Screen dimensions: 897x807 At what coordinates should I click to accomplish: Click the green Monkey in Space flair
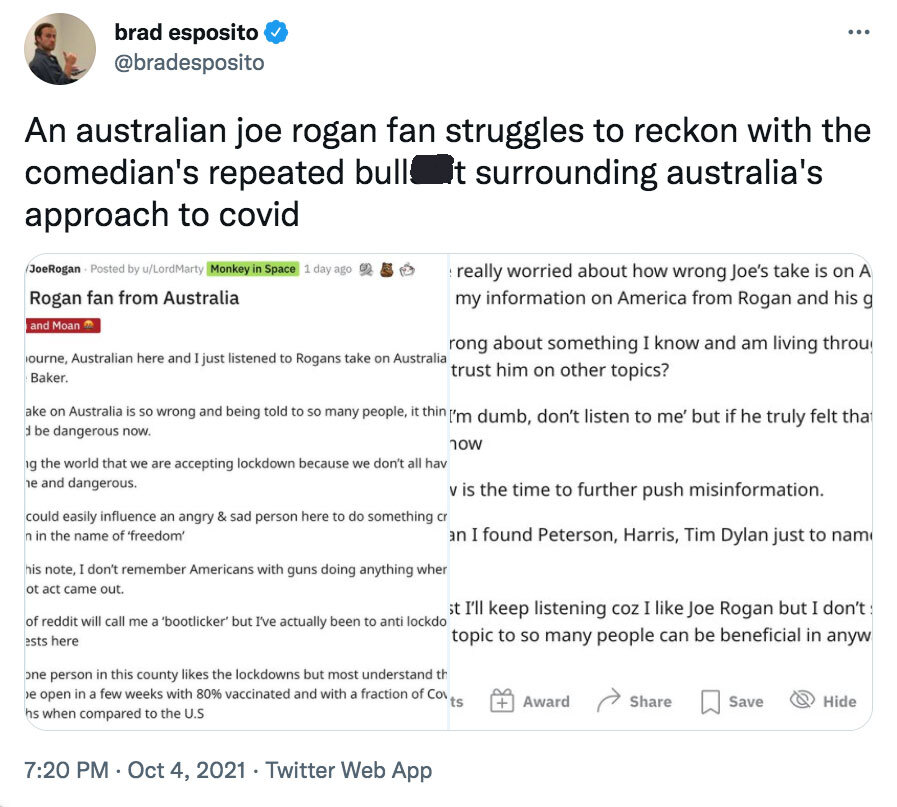253,269
